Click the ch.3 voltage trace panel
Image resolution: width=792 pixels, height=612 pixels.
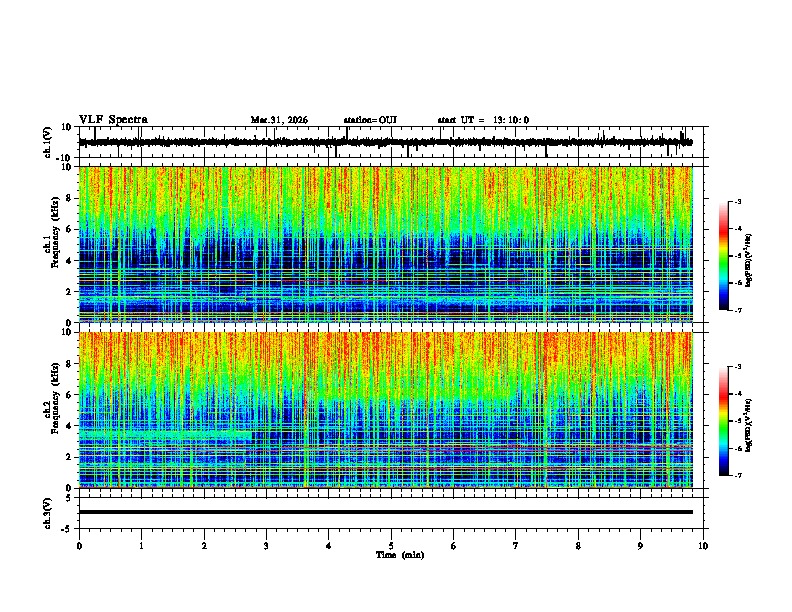click(x=393, y=513)
